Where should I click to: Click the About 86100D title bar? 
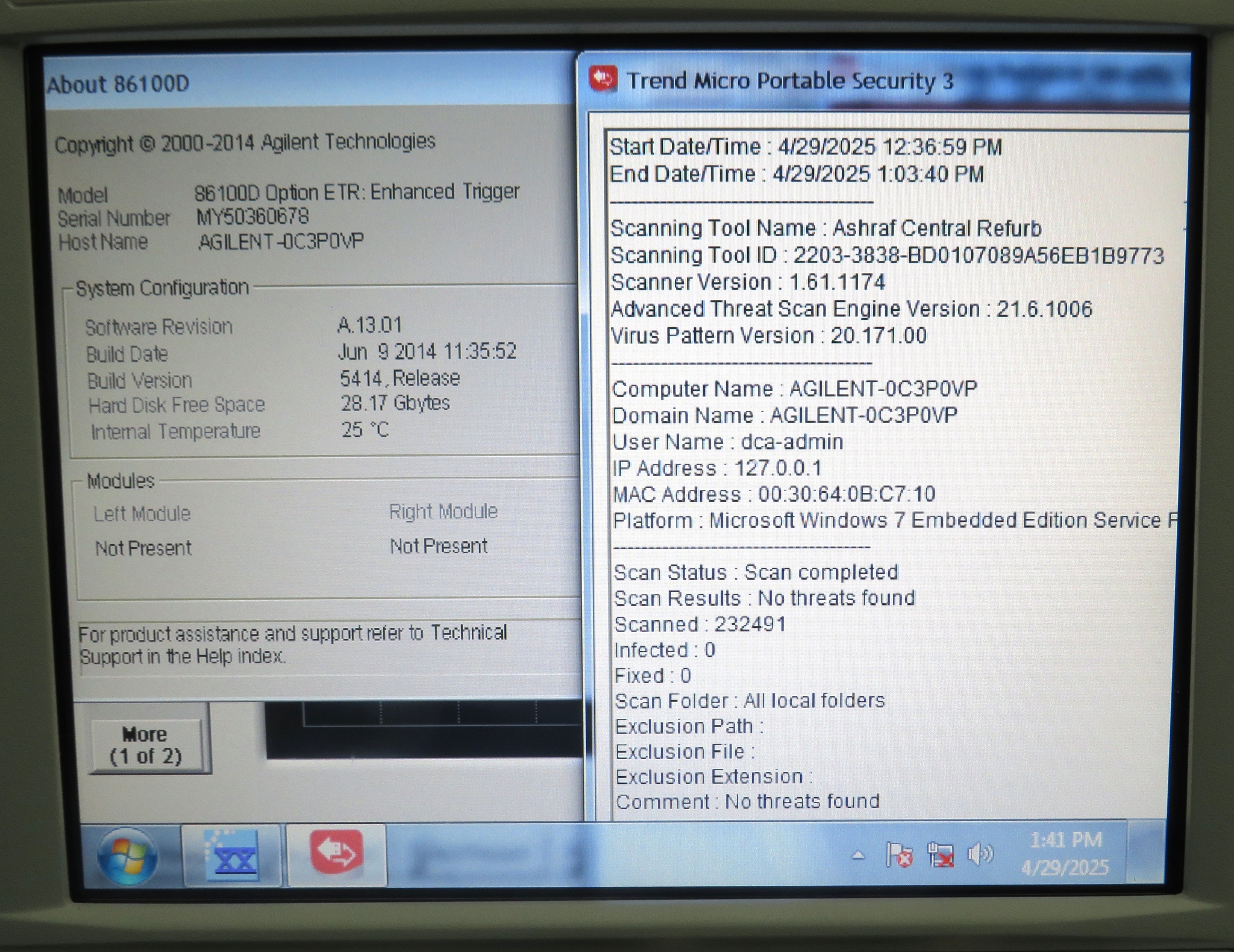pyautogui.click(x=310, y=83)
